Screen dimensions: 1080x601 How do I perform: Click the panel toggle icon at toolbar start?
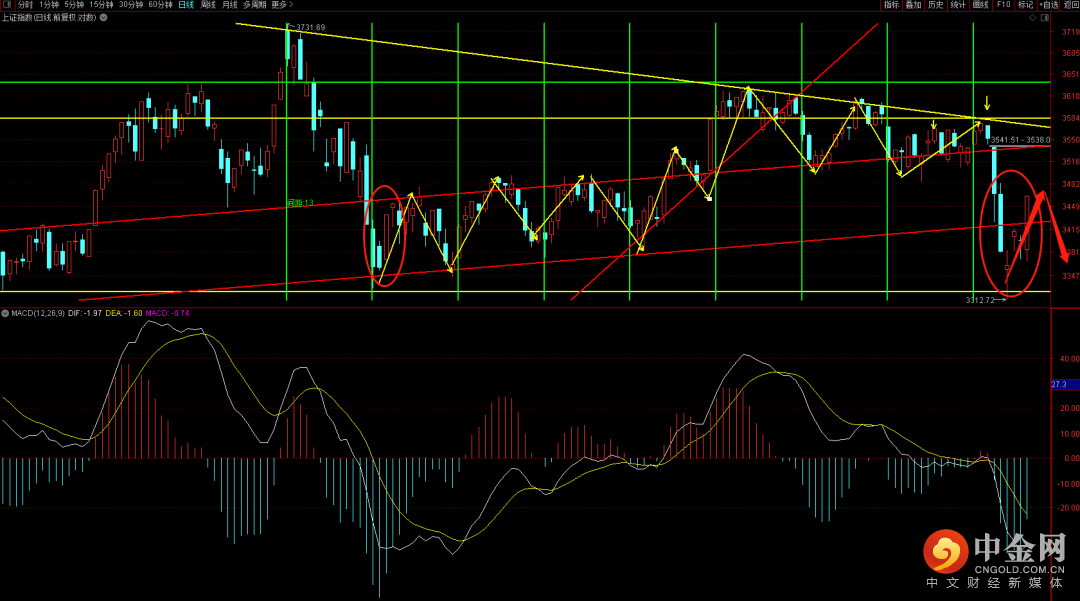tap(6, 5)
